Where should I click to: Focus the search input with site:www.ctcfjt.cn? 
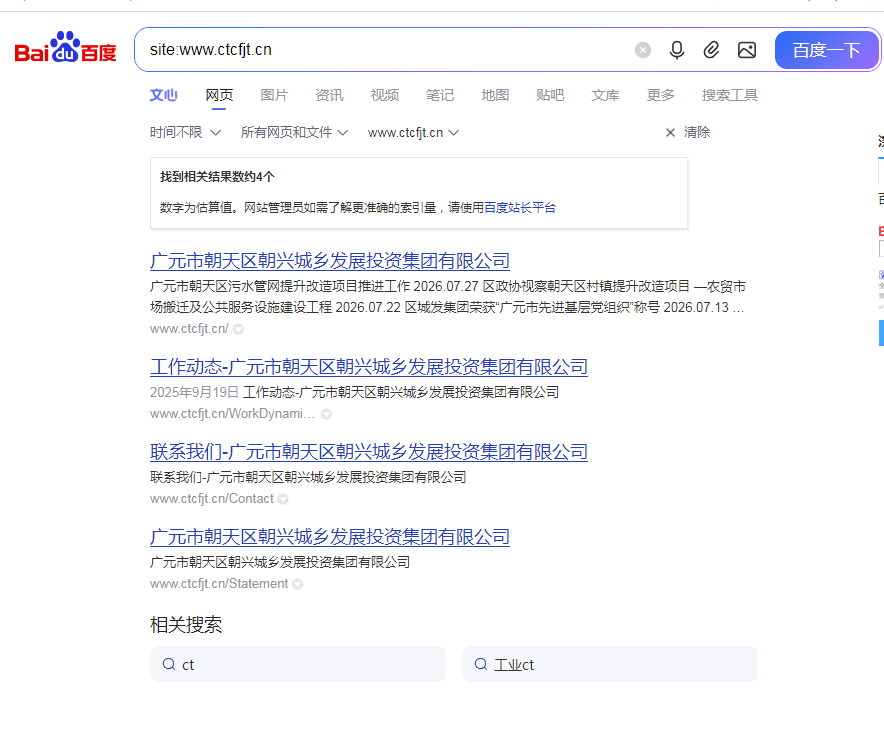coord(383,50)
